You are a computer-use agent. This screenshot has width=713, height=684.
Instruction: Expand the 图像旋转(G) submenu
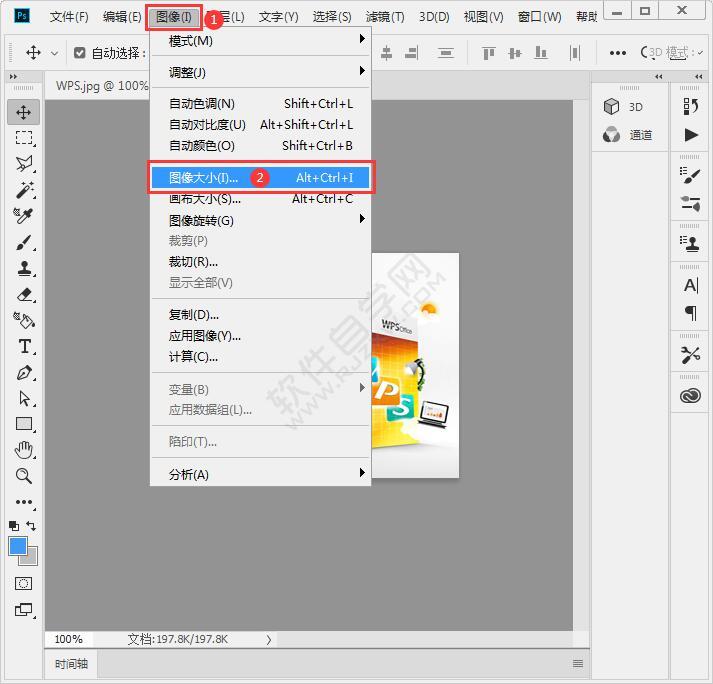[260, 220]
